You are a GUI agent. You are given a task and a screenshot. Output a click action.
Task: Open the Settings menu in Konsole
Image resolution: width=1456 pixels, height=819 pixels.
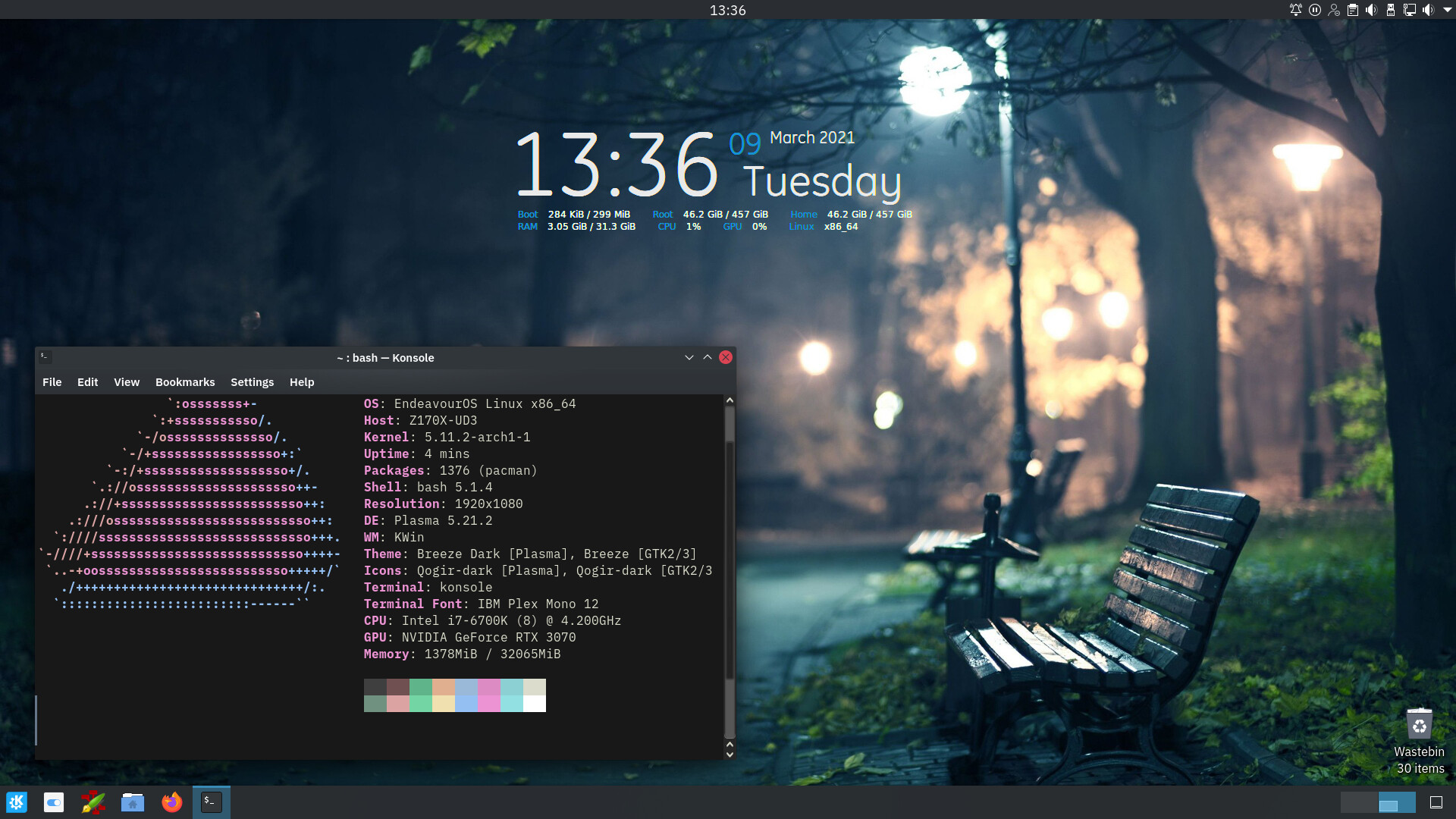click(252, 382)
